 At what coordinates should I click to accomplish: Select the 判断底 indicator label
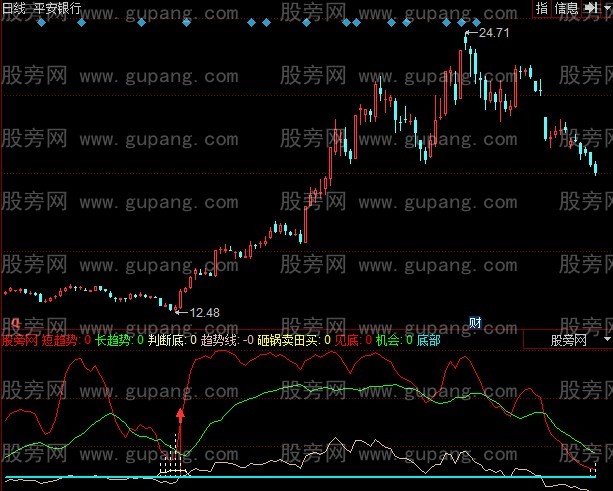point(166,340)
